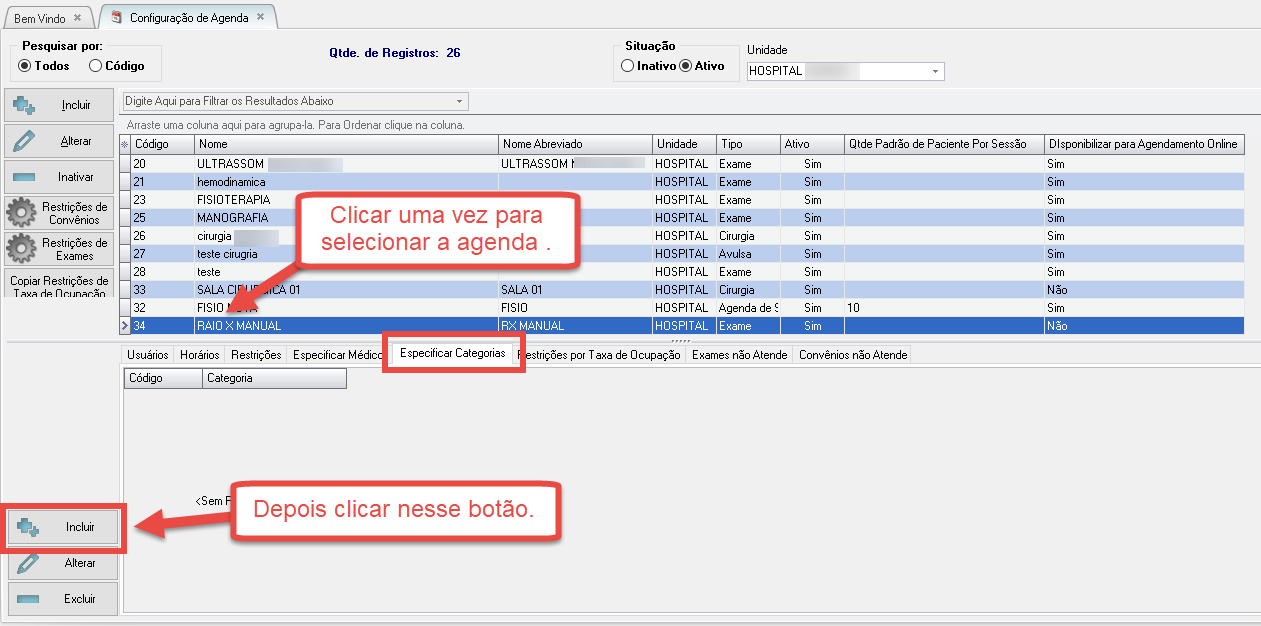Switch to the Bem Vindo tab
Image resolution: width=1261 pixels, height=626 pixels.
point(39,19)
